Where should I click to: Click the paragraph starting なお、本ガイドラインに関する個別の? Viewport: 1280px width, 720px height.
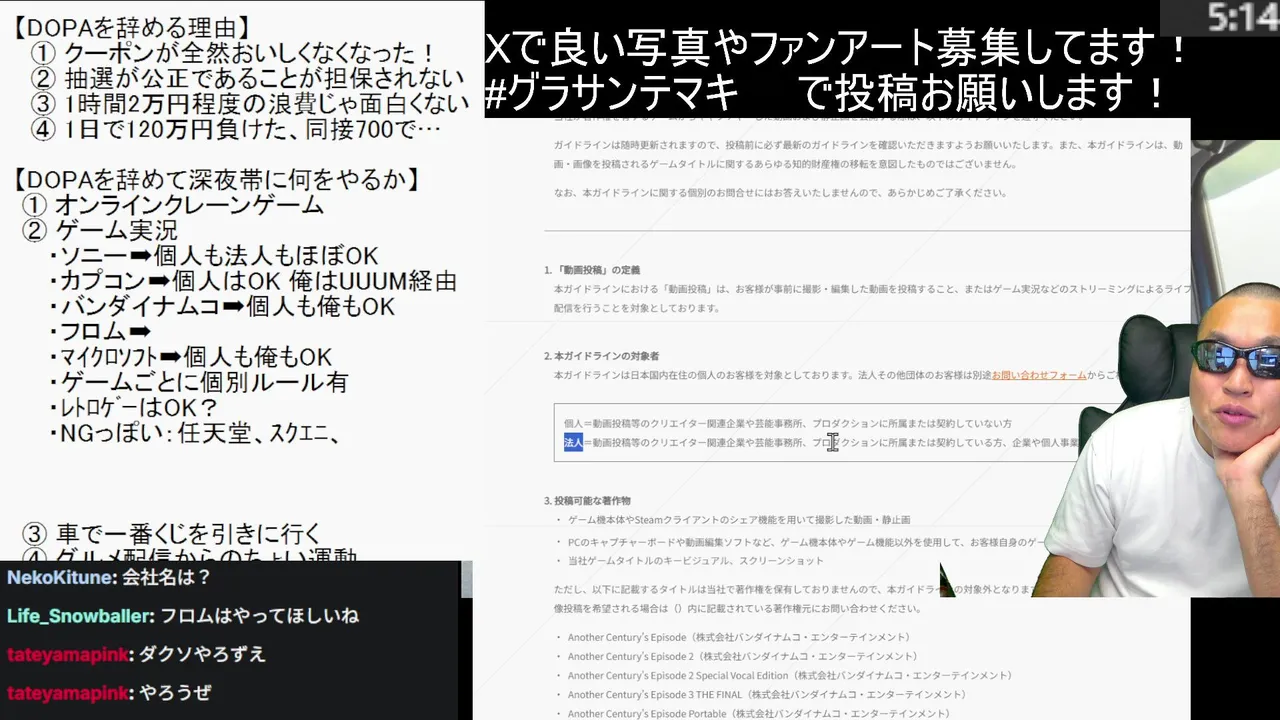[781, 193]
